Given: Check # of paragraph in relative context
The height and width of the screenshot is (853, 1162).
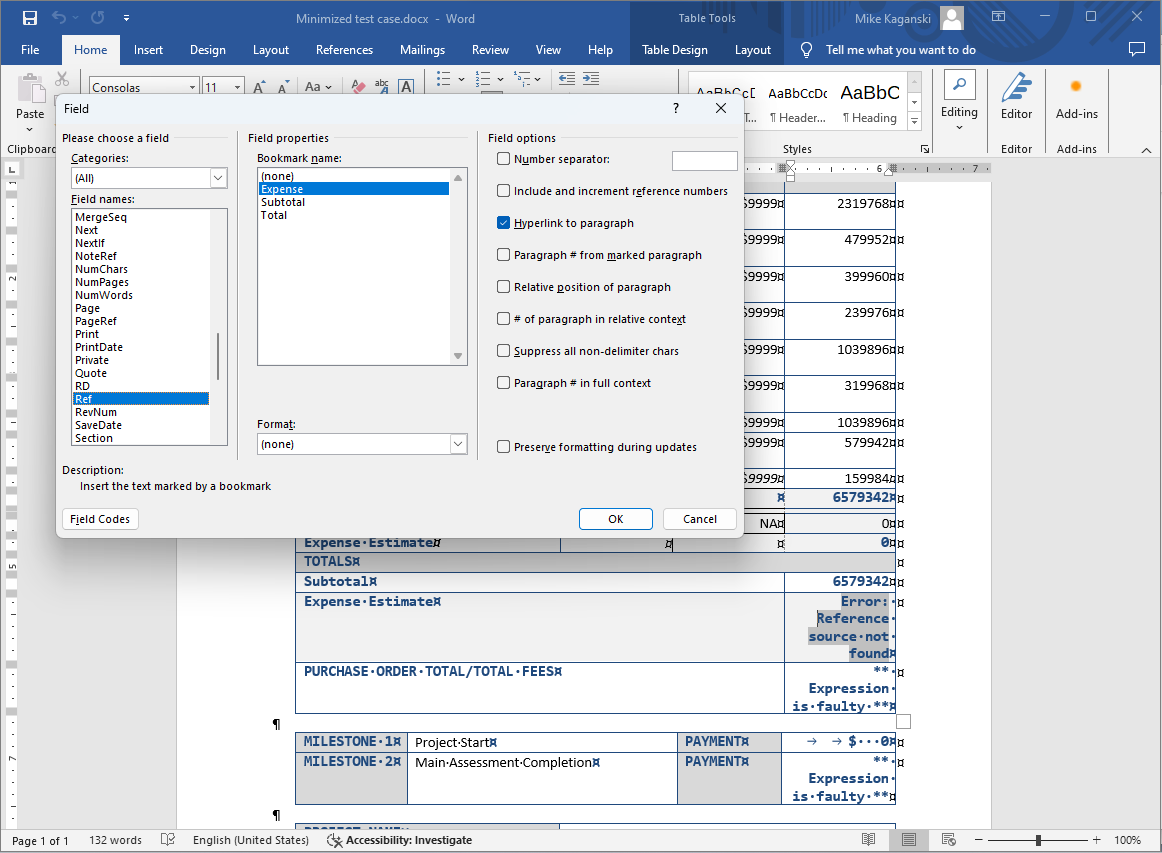Looking at the screenshot, I should [503, 319].
